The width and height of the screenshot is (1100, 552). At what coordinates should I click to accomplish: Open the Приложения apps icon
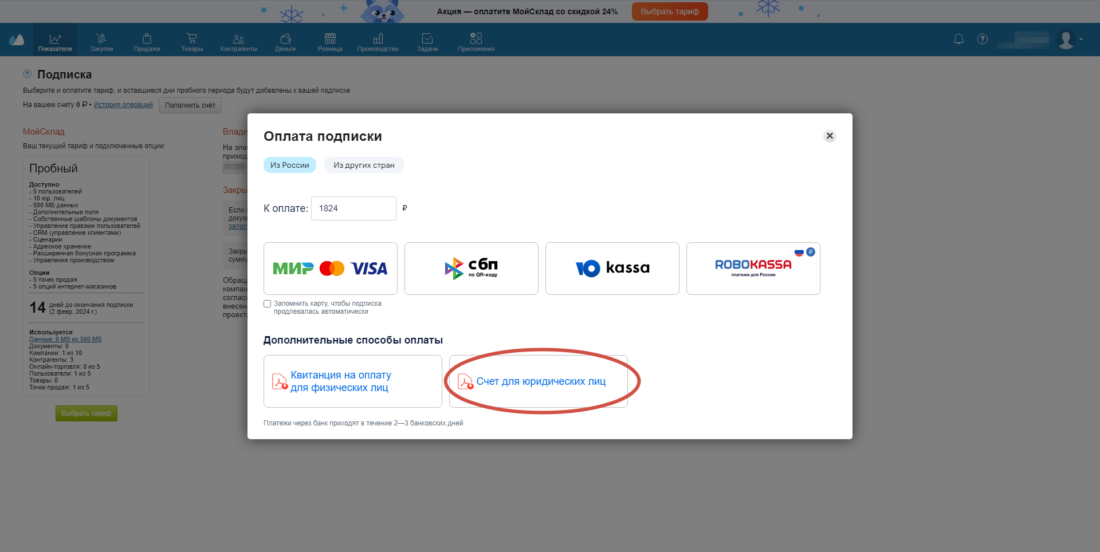[476, 39]
